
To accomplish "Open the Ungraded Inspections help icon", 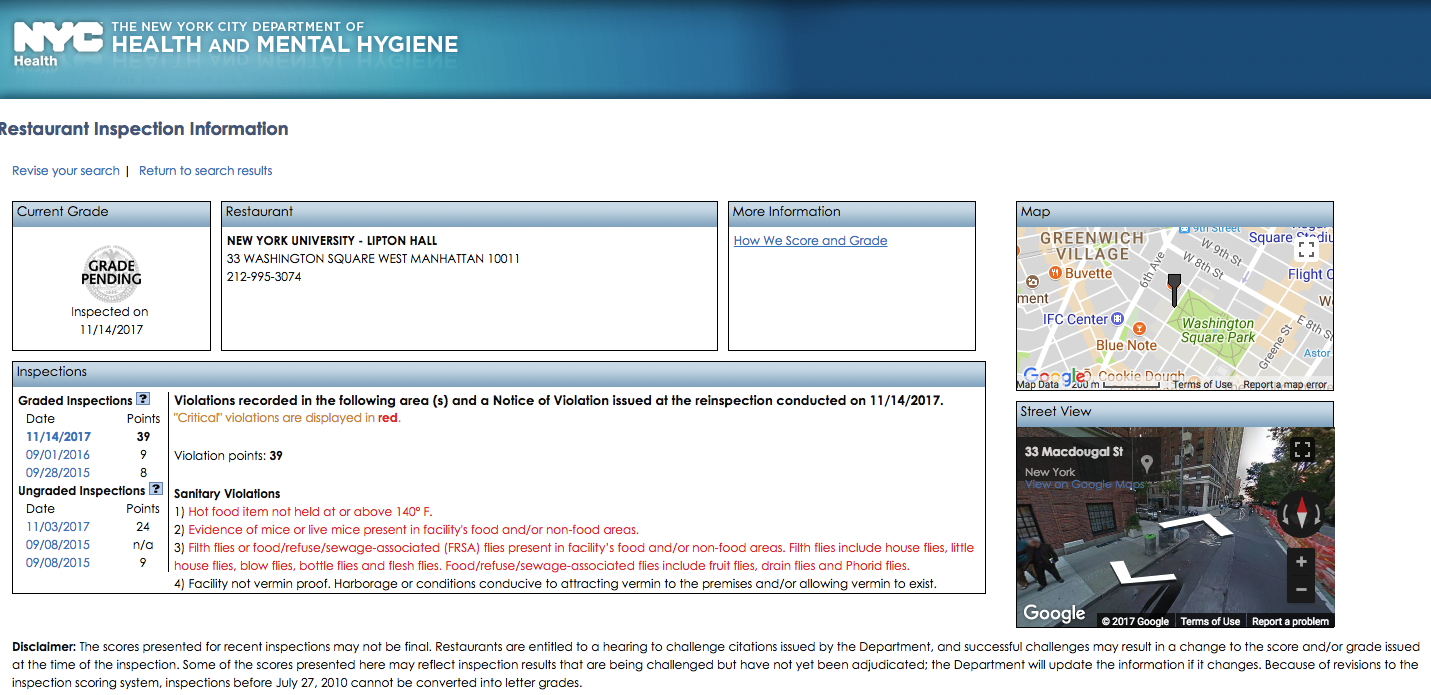I will click(x=156, y=489).
